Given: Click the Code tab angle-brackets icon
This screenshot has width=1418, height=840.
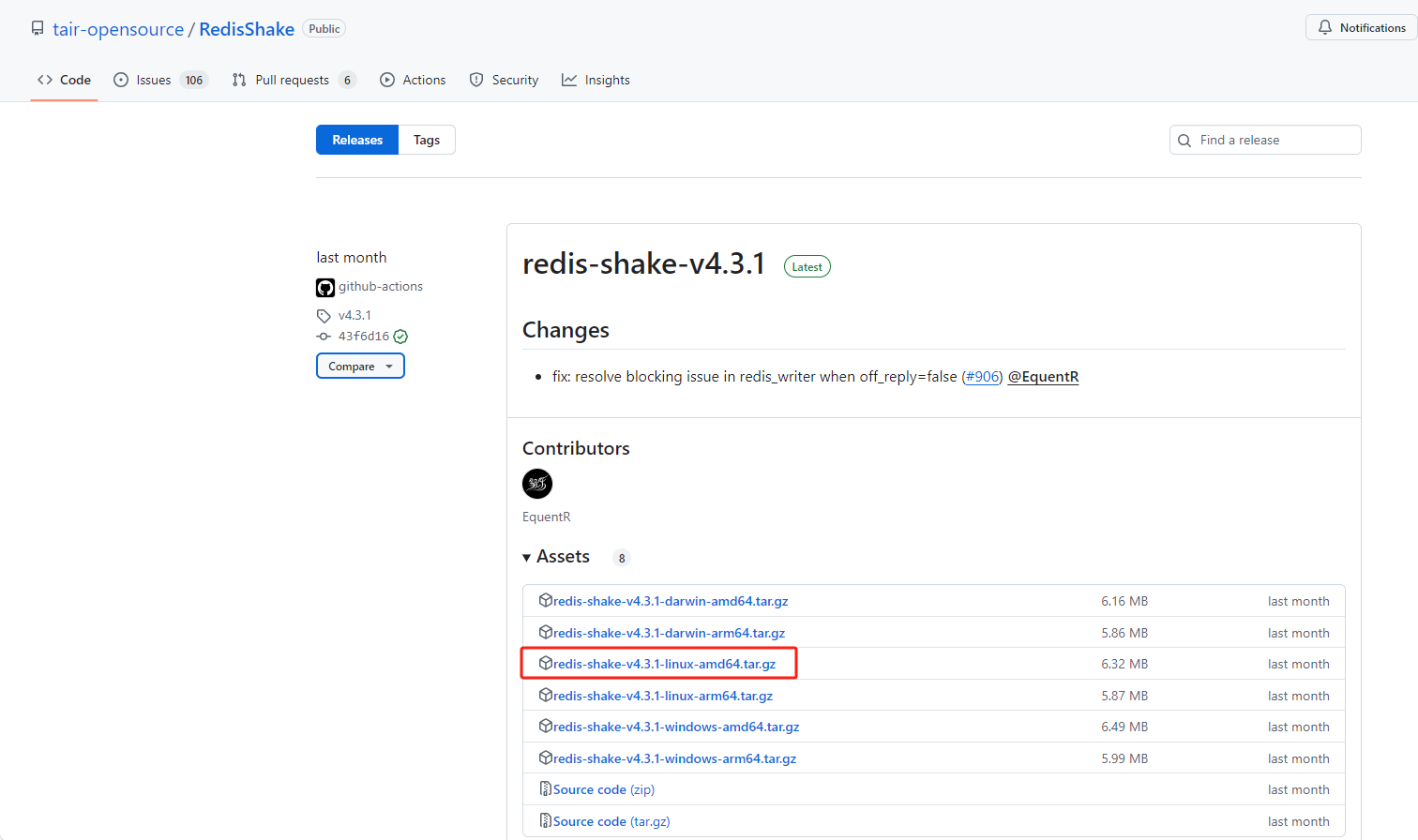Looking at the screenshot, I should (45, 80).
